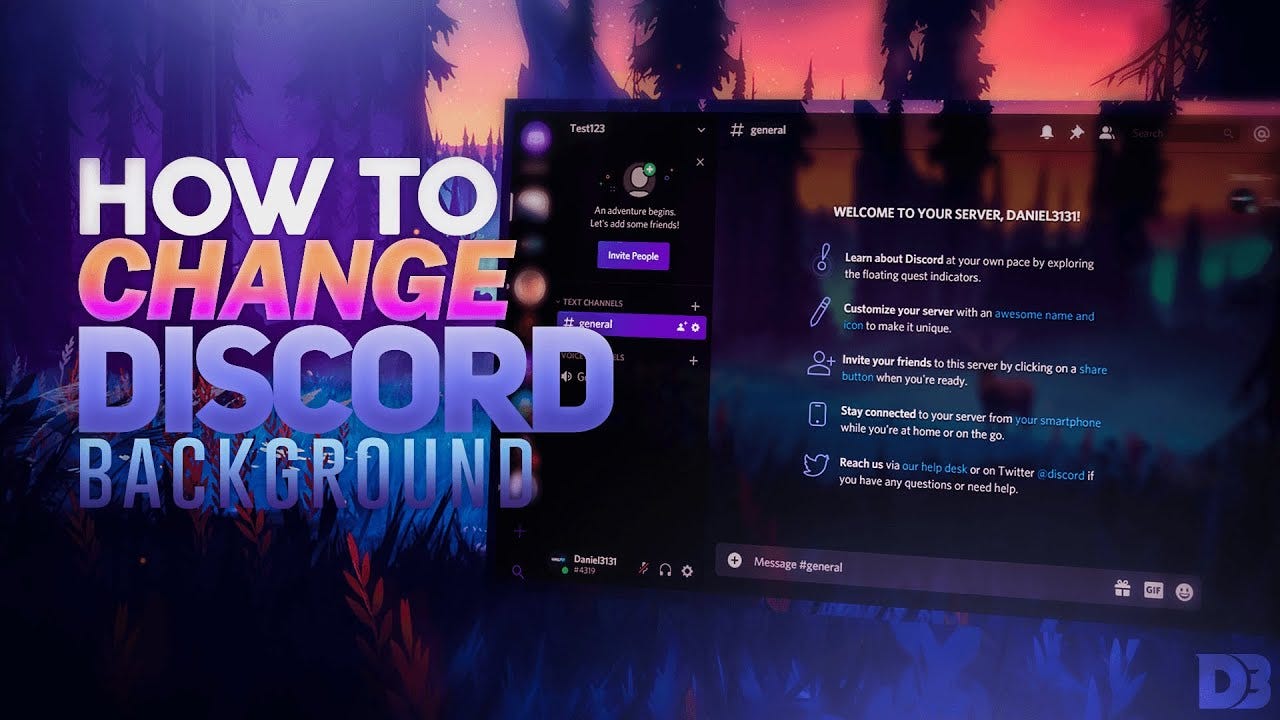The width and height of the screenshot is (1280, 720).
Task: Open create invite icon on #general channel
Action: tap(681, 327)
